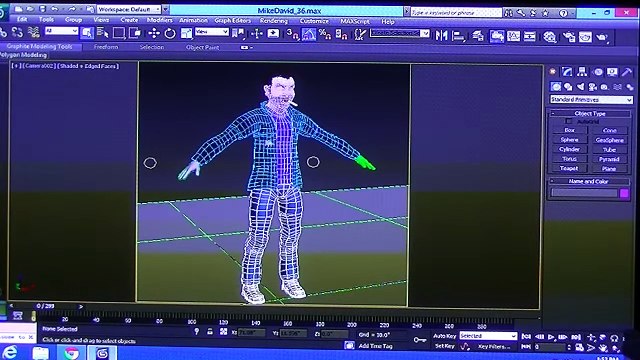
Task: Activate the Select Object tool
Action: [87, 33]
